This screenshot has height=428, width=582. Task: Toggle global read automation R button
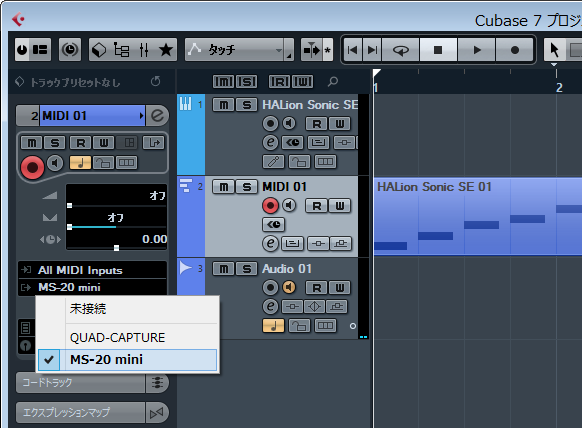tap(279, 81)
